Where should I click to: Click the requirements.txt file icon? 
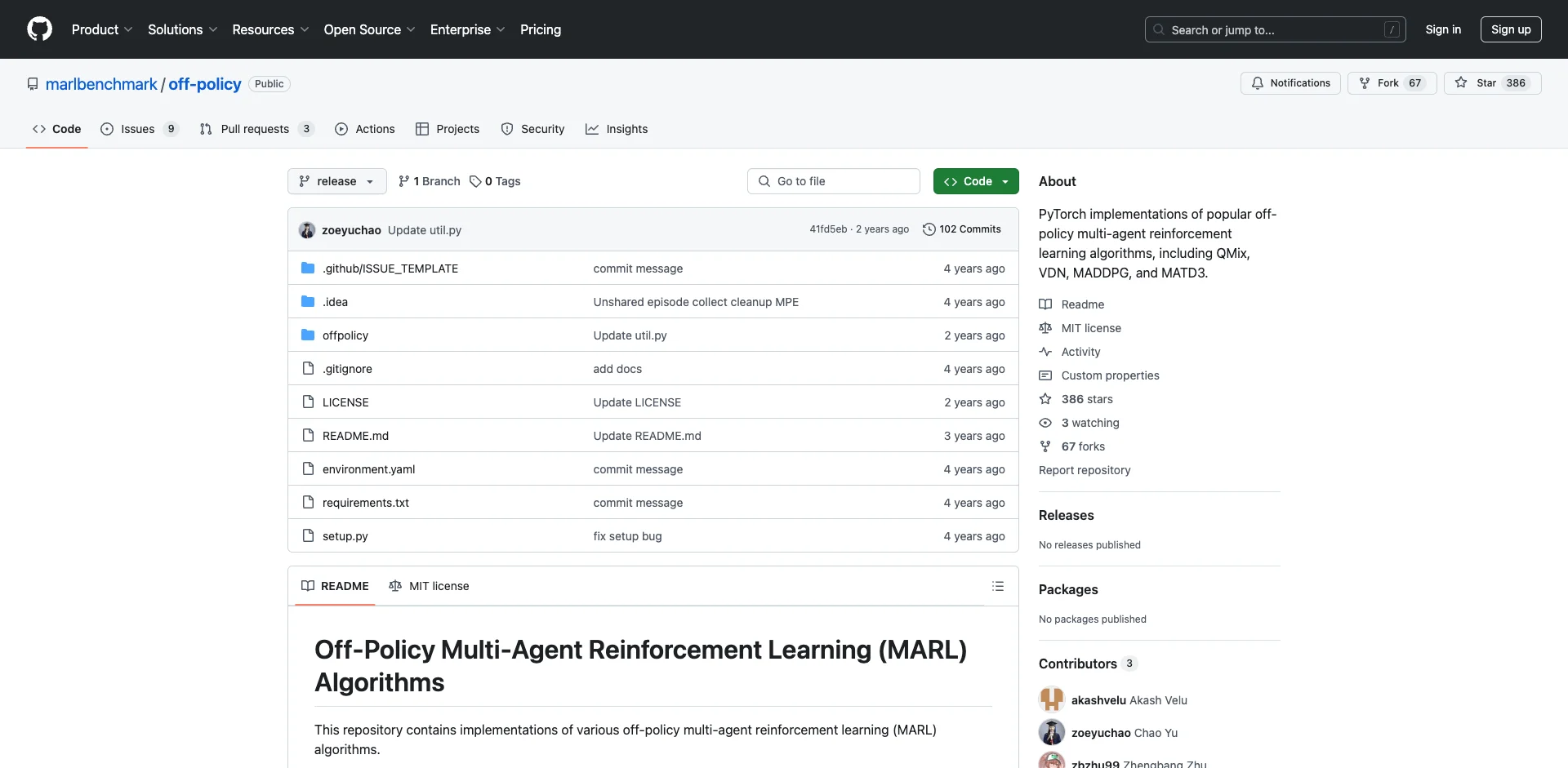(308, 502)
